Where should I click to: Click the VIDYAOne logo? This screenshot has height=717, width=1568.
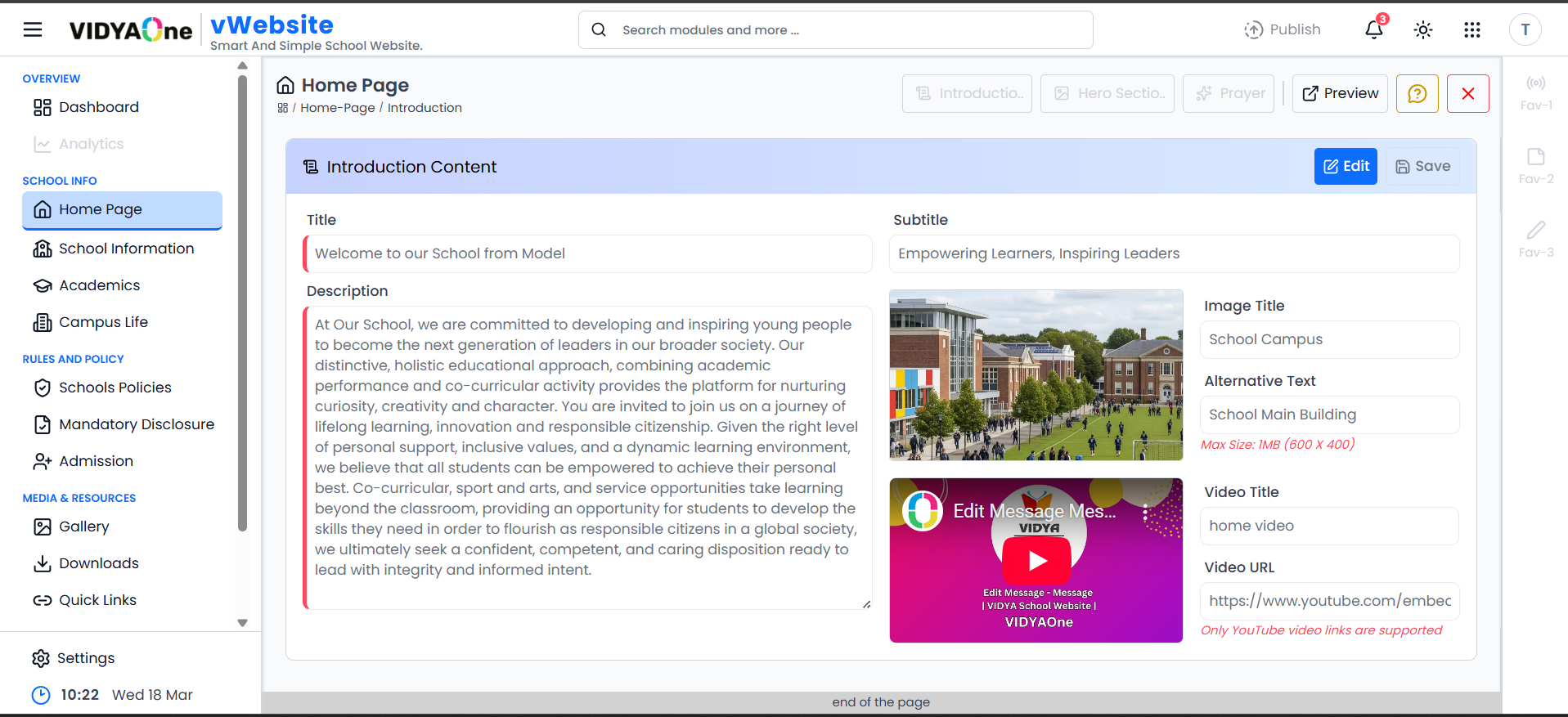point(131,30)
